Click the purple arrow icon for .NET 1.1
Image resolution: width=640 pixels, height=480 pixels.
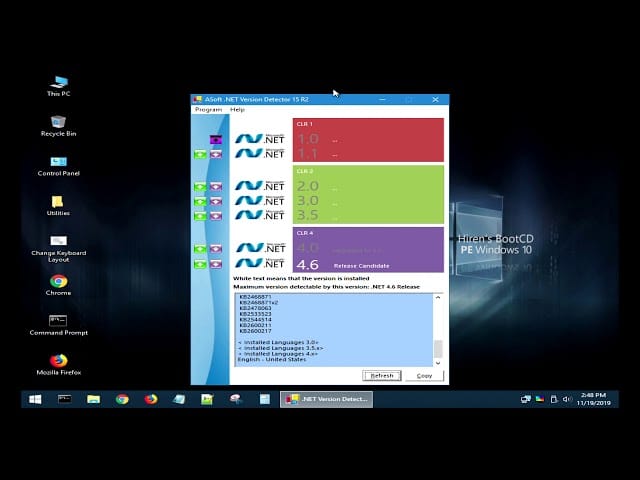click(216, 155)
